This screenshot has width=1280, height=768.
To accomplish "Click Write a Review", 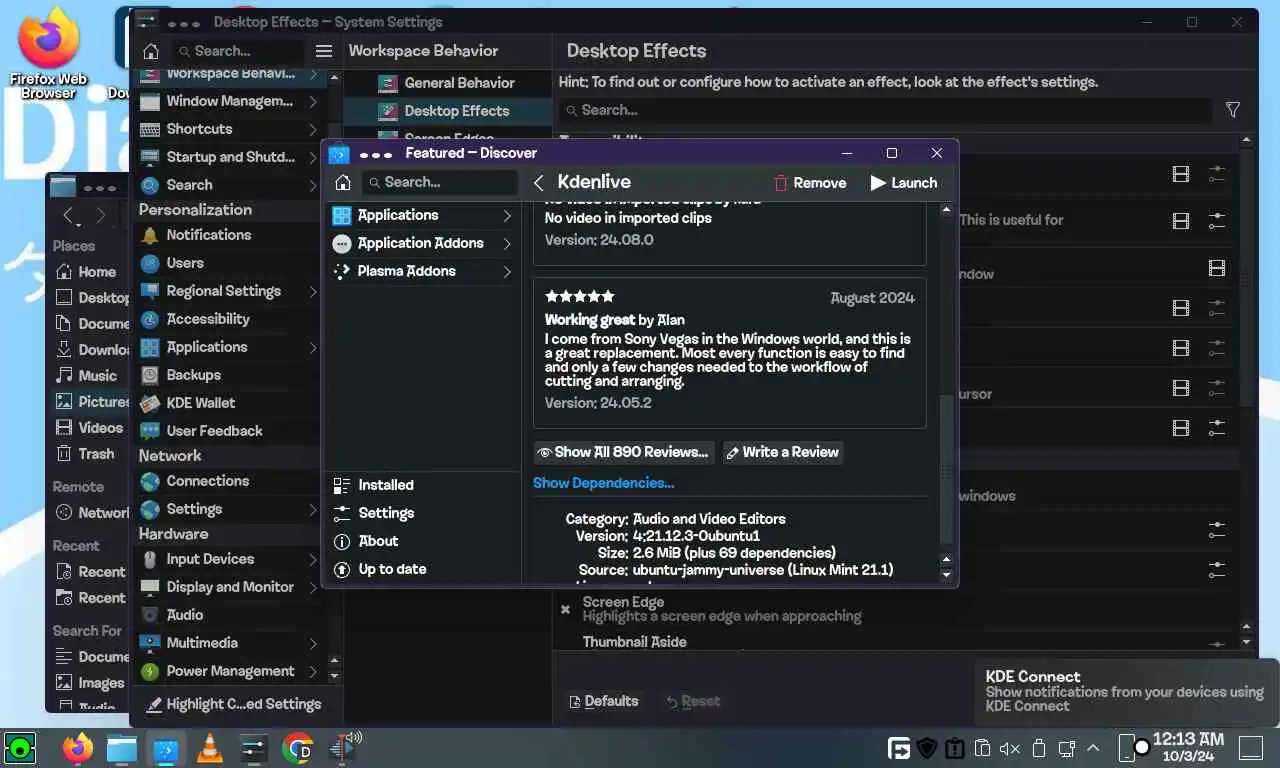I will tap(782, 452).
